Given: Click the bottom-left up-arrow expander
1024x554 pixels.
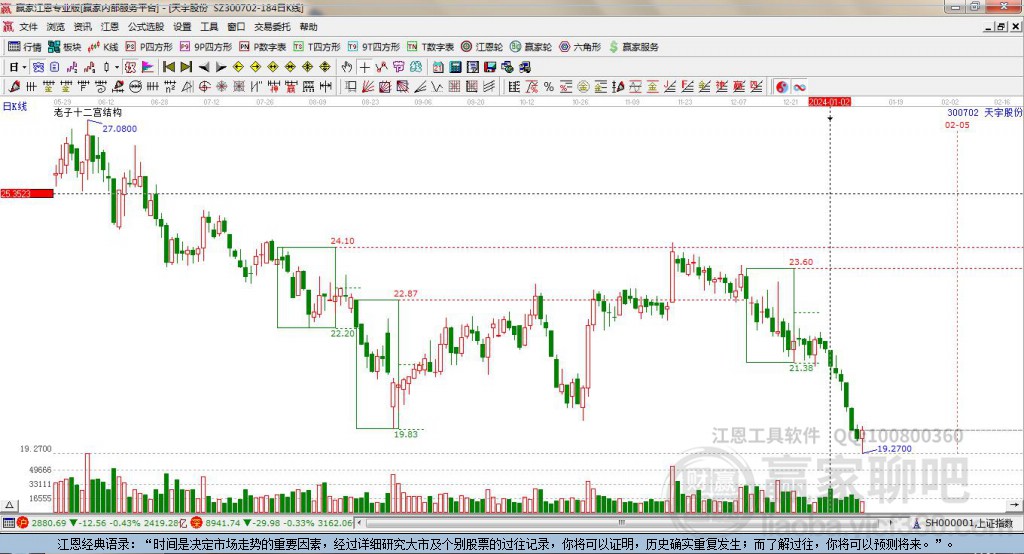Looking at the screenshot, I should (9, 505).
